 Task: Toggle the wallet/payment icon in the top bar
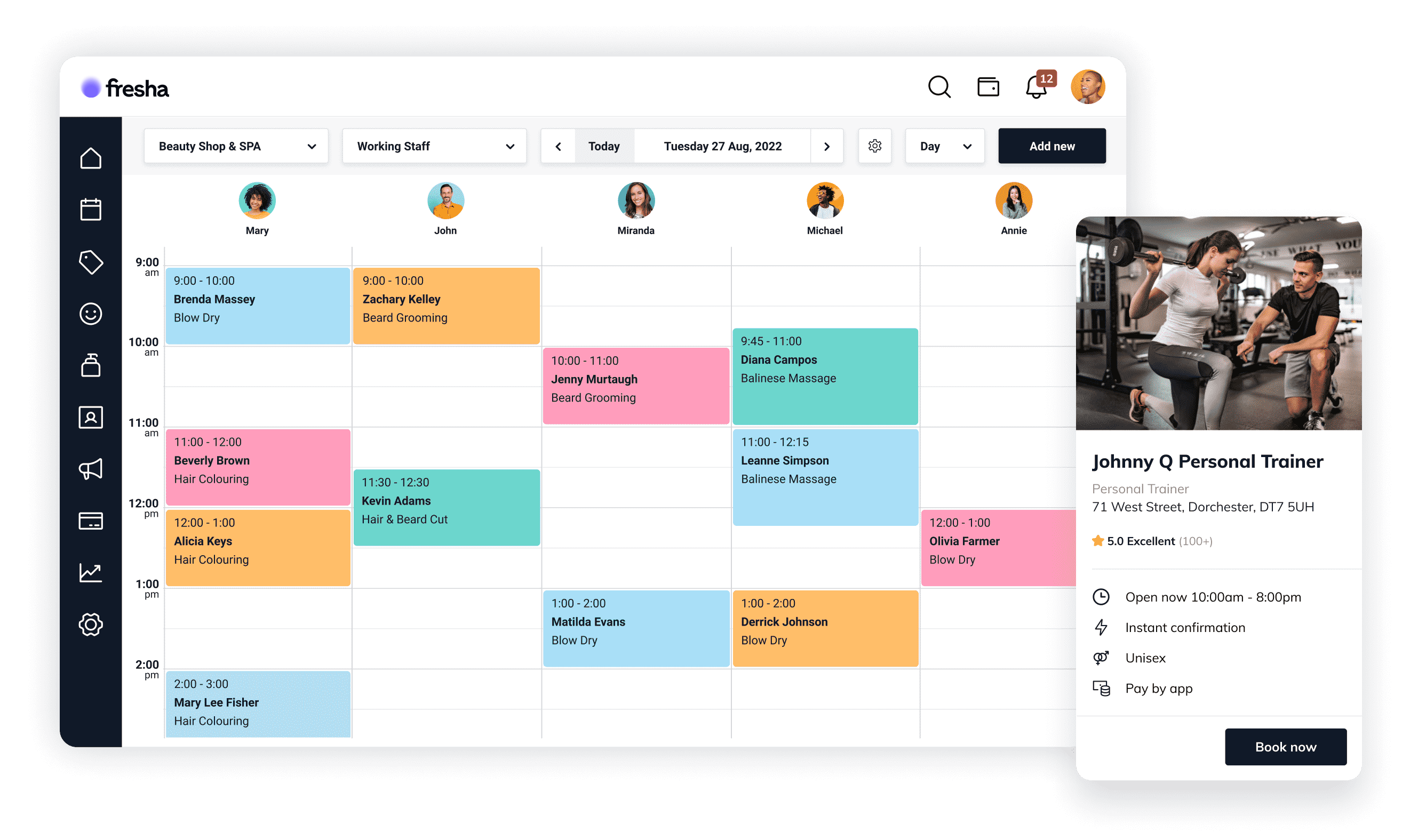pos(988,87)
